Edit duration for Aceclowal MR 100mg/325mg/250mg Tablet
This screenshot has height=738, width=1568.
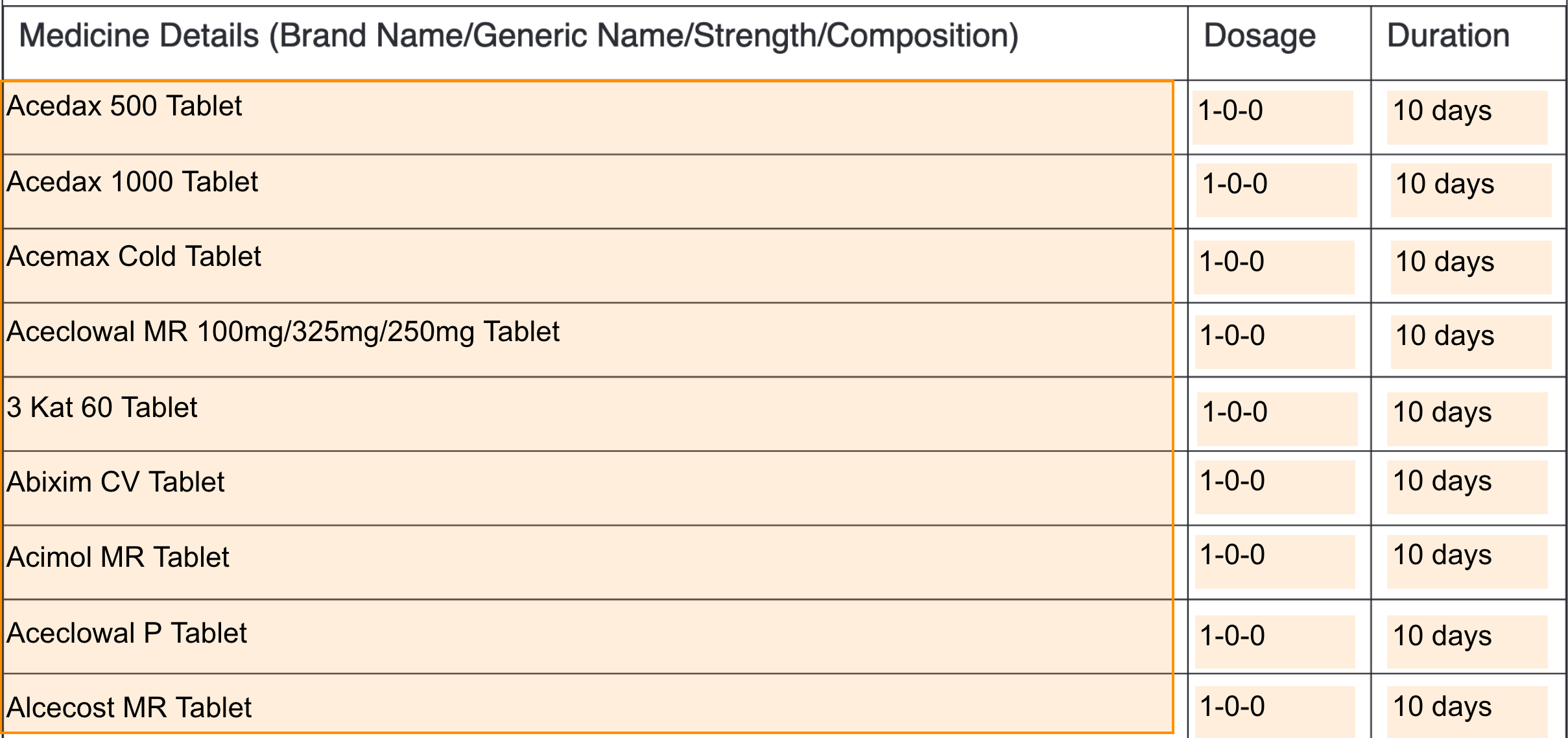pyautogui.click(x=1471, y=342)
